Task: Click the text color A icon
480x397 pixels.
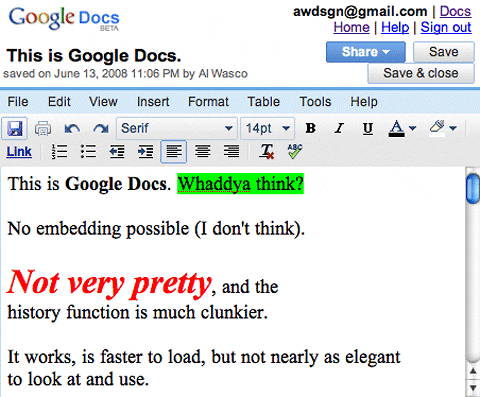Action: click(396, 129)
